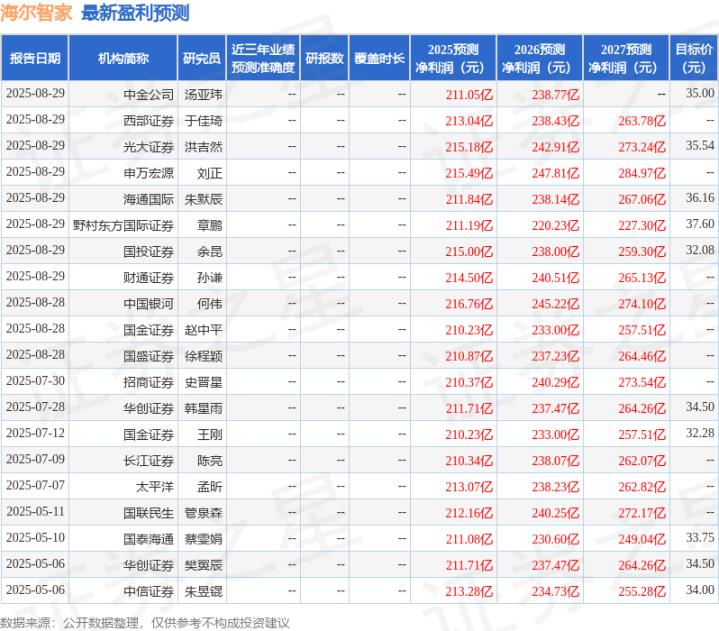This screenshot has width=719, height=631.
Task: Click analyst name 蔡雯娟
Action: (204, 539)
